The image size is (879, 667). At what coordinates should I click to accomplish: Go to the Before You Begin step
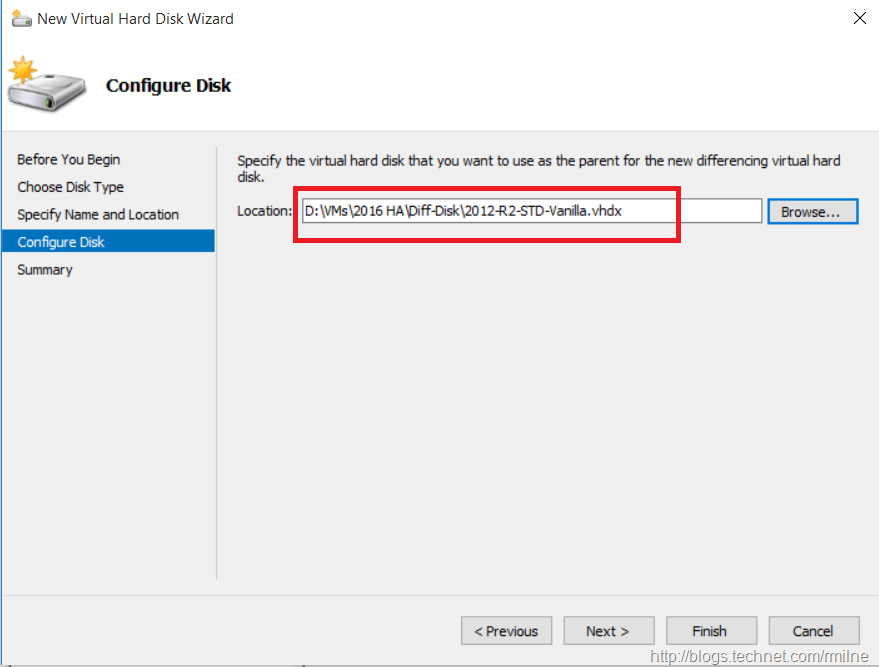(69, 159)
